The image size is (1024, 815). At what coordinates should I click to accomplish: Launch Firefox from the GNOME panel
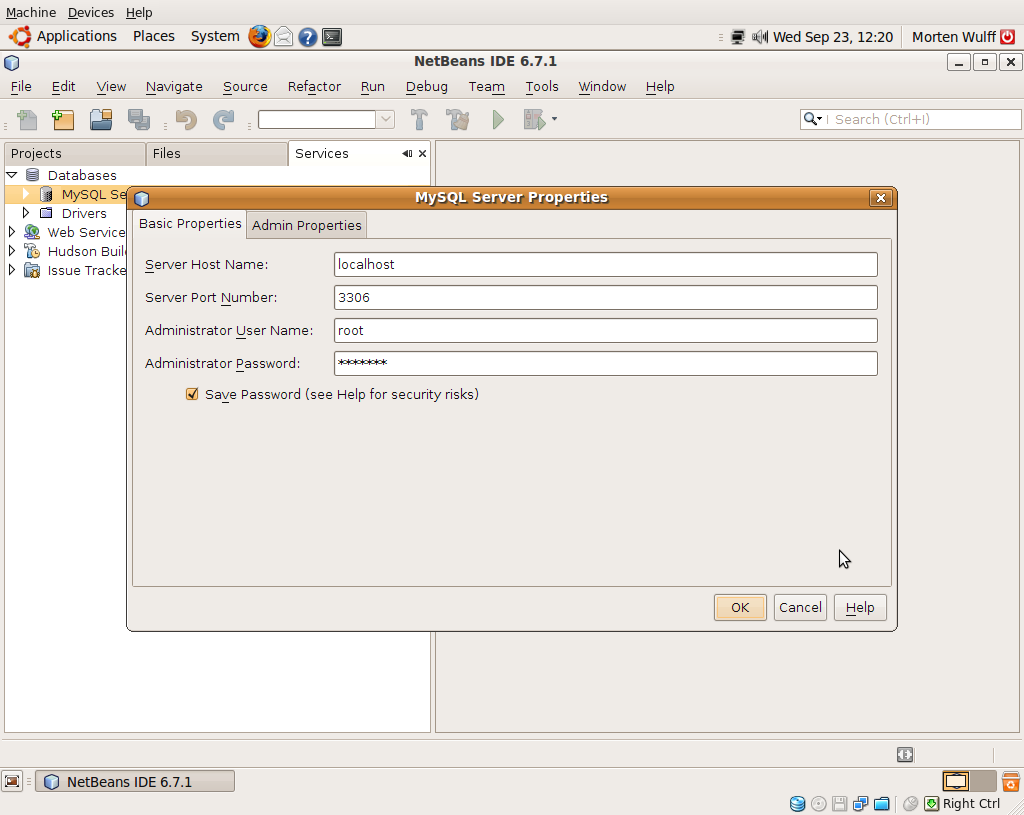point(259,37)
